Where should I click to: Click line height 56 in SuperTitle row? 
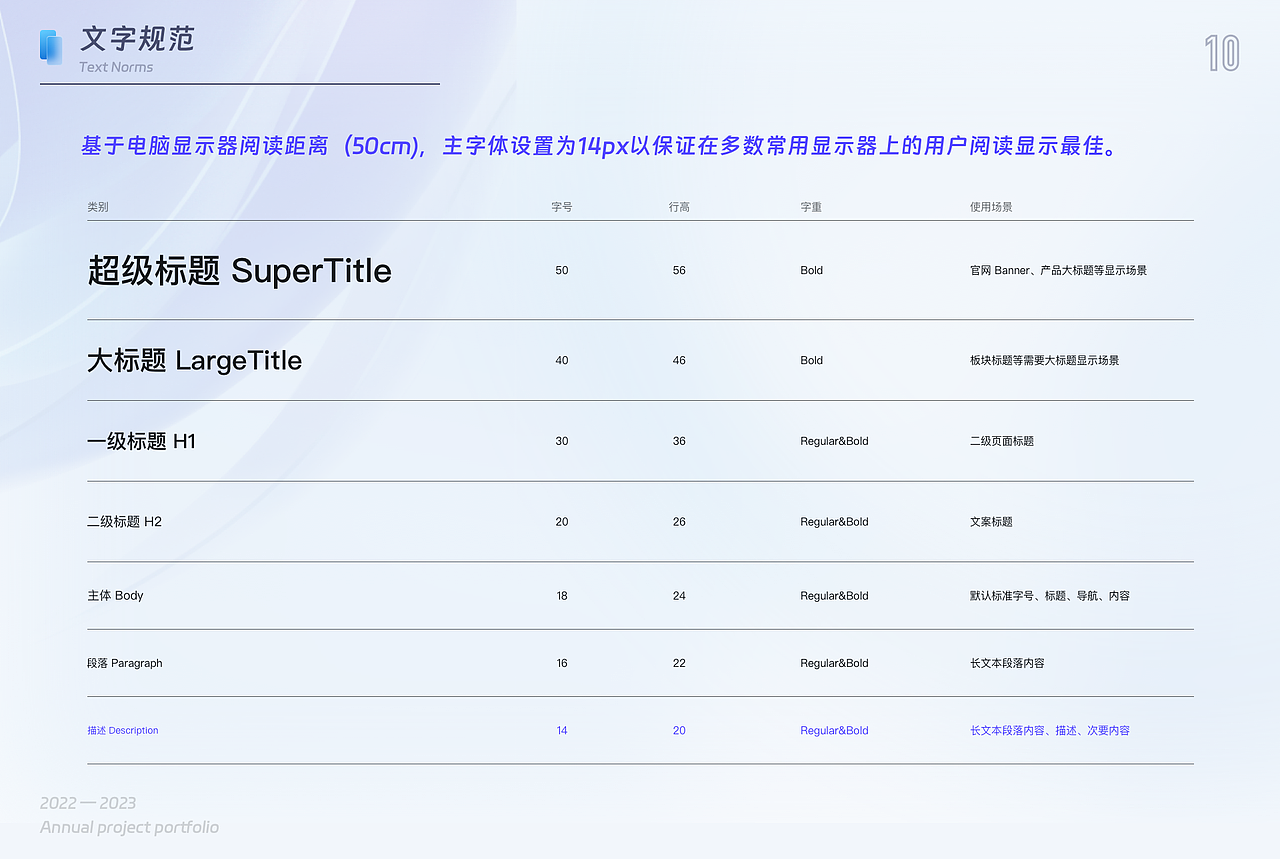679,270
